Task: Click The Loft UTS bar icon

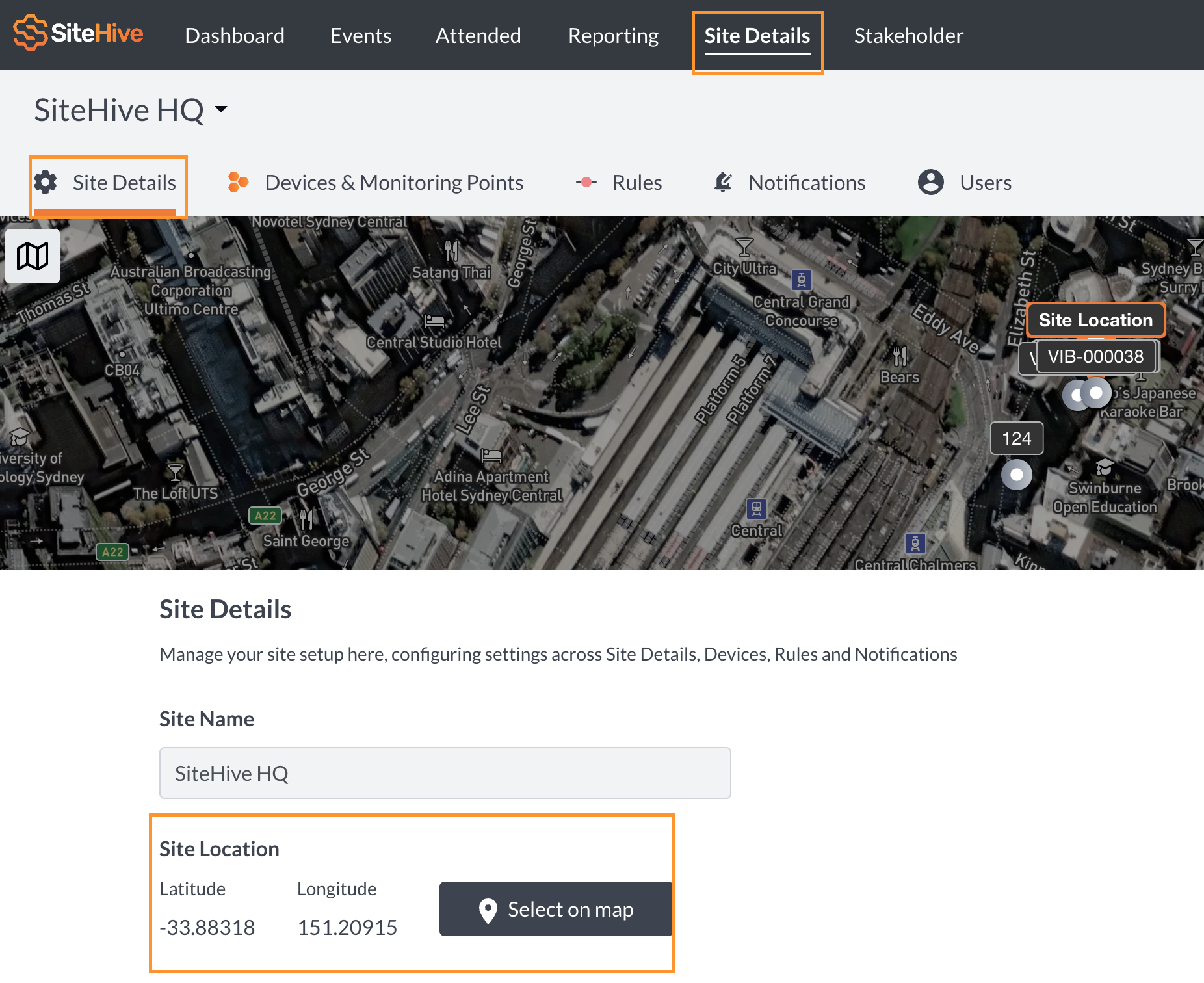Action: pyautogui.click(x=176, y=472)
